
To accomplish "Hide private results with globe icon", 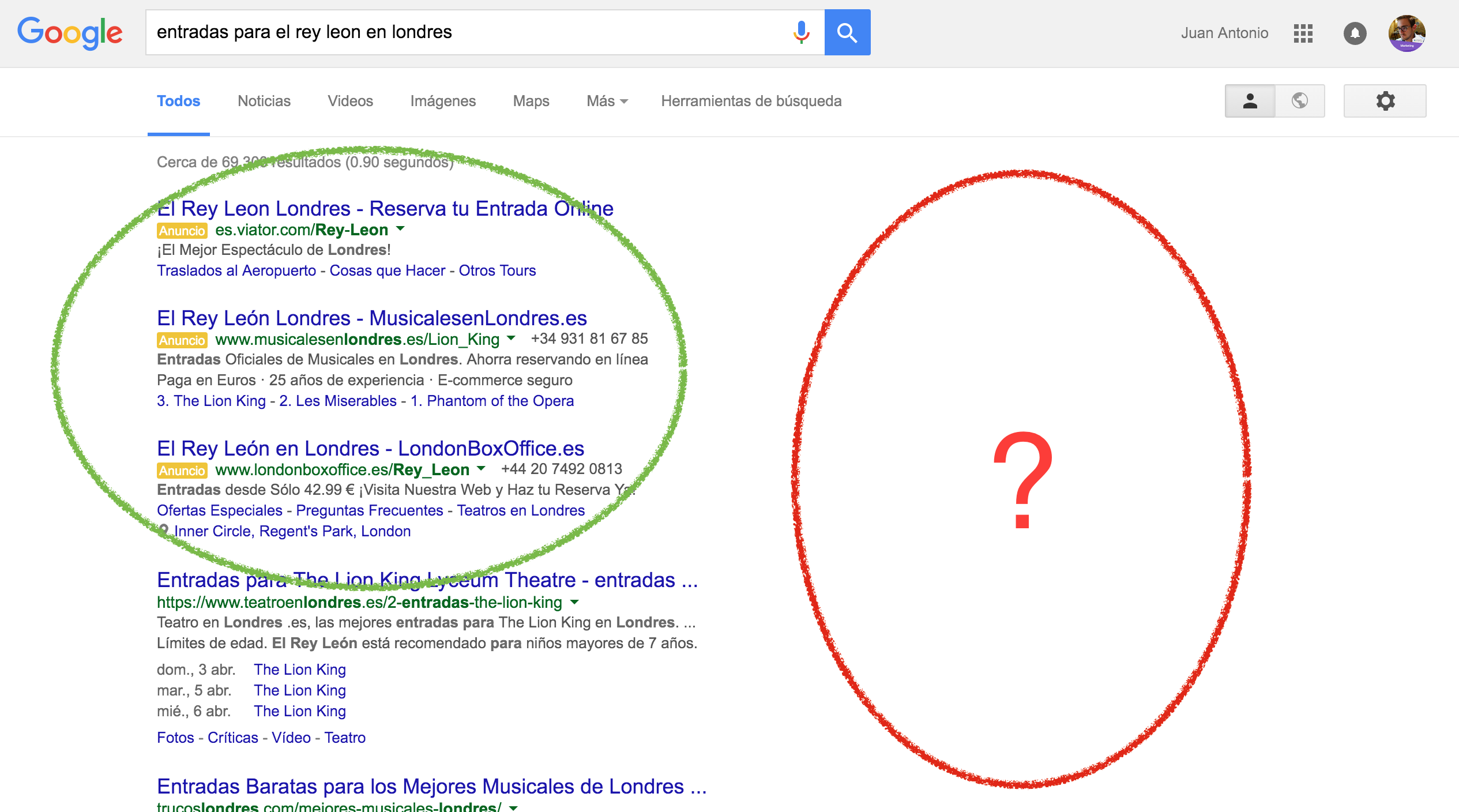I will tap(1300, 101).
